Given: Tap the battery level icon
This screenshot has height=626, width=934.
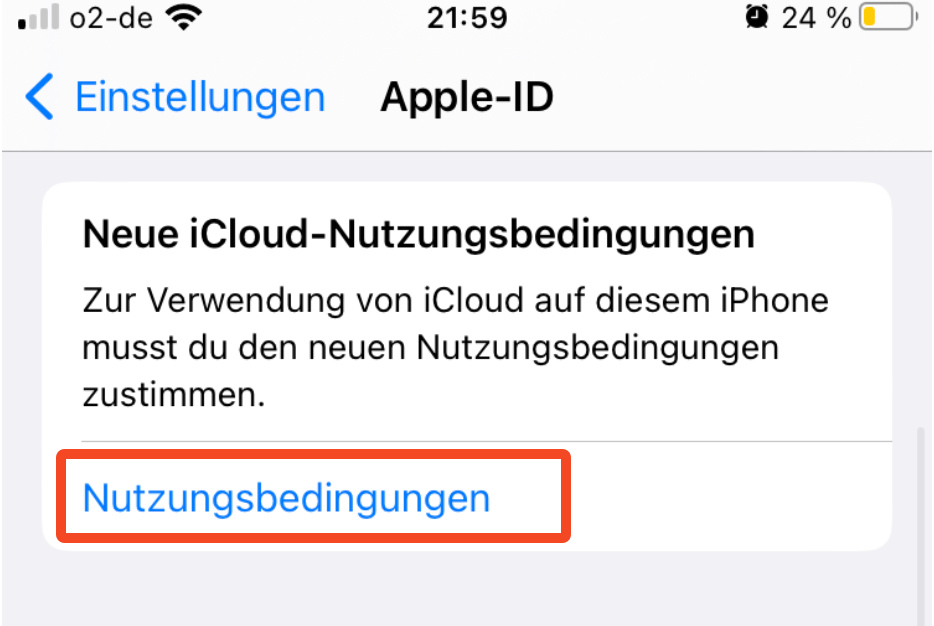Looking at the screenshot, I should (x=888, y=17).
